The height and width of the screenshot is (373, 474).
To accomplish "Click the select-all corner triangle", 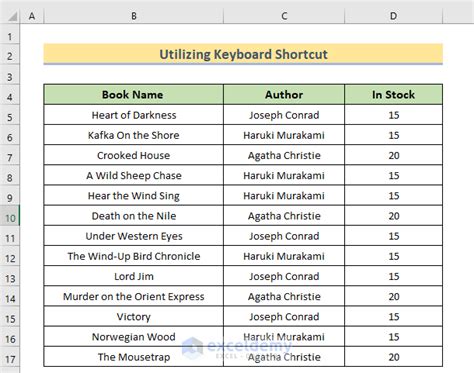I will click(x=12, y=16).
